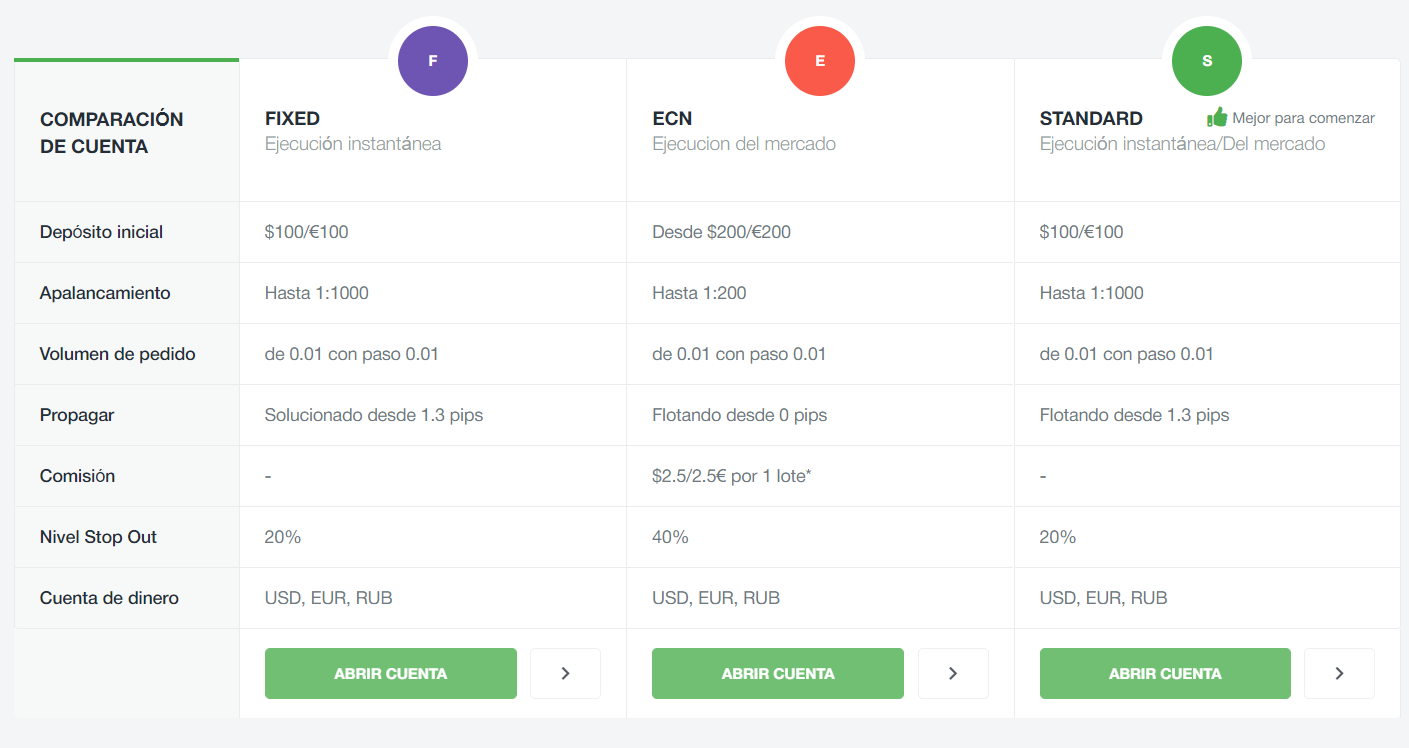The width and height of the screenshot is (1409, 748).
Task: Click the green S account icon
Action: [x=1207, y=61]
